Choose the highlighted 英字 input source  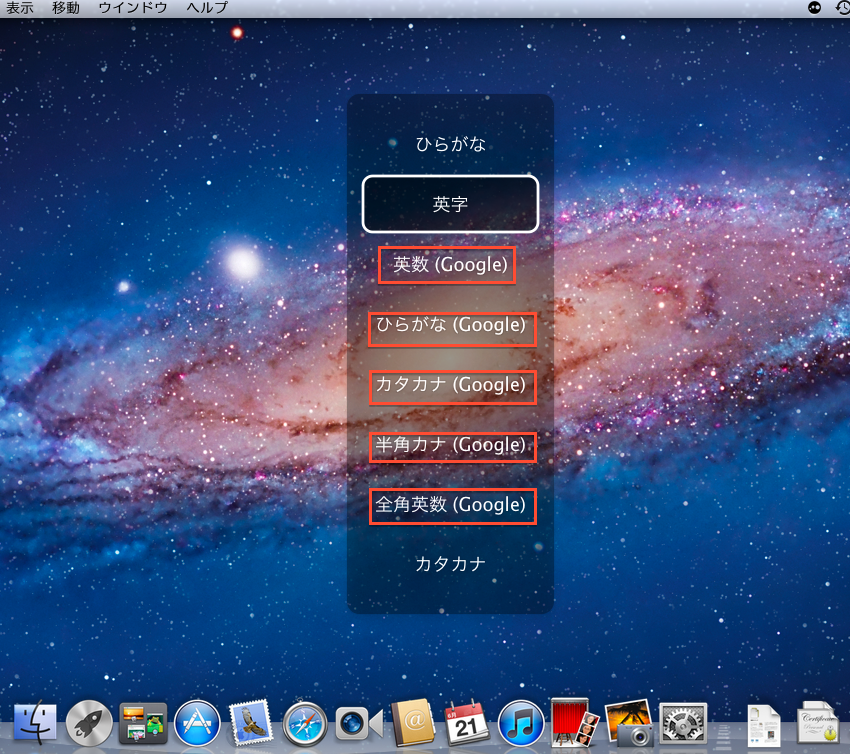[450, 204]
